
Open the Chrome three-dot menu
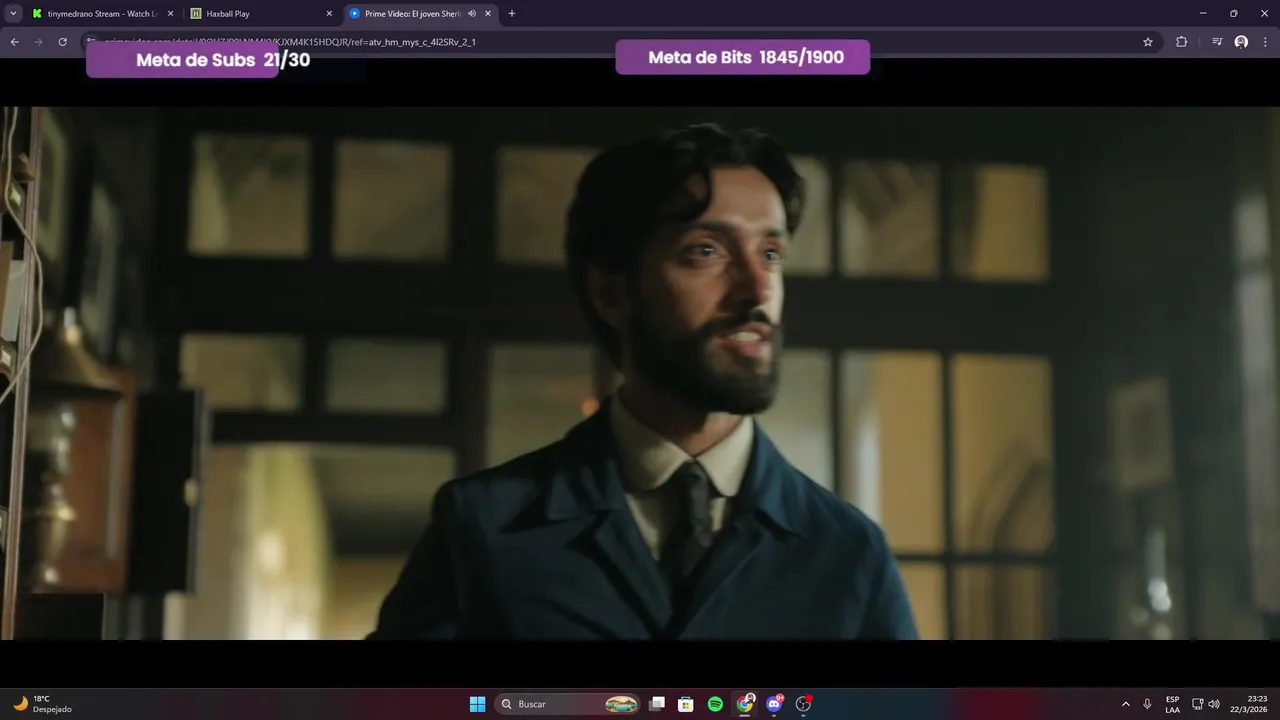[x=1265, y=42]
